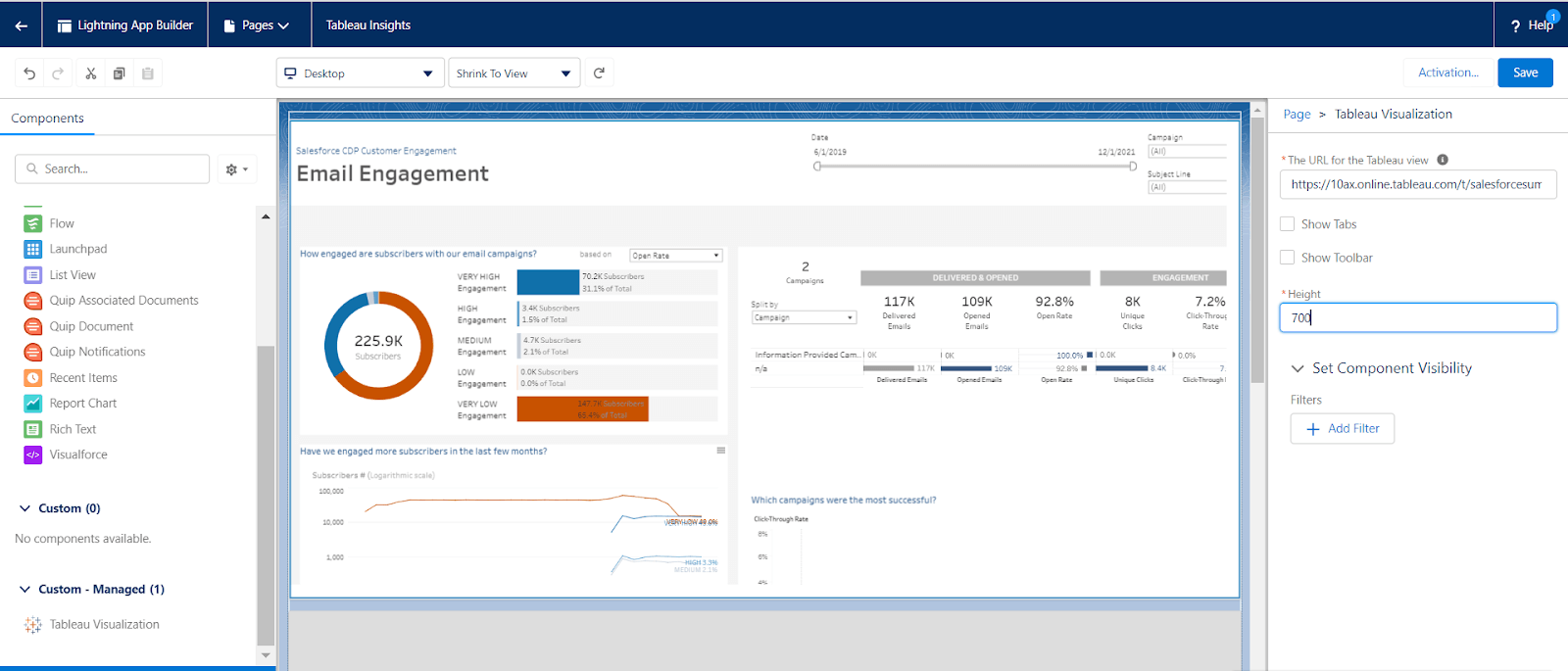This screenshot has height=671, width=1568.
Task: Click the Campaign (All) filter field
Action: point(1188,152)
